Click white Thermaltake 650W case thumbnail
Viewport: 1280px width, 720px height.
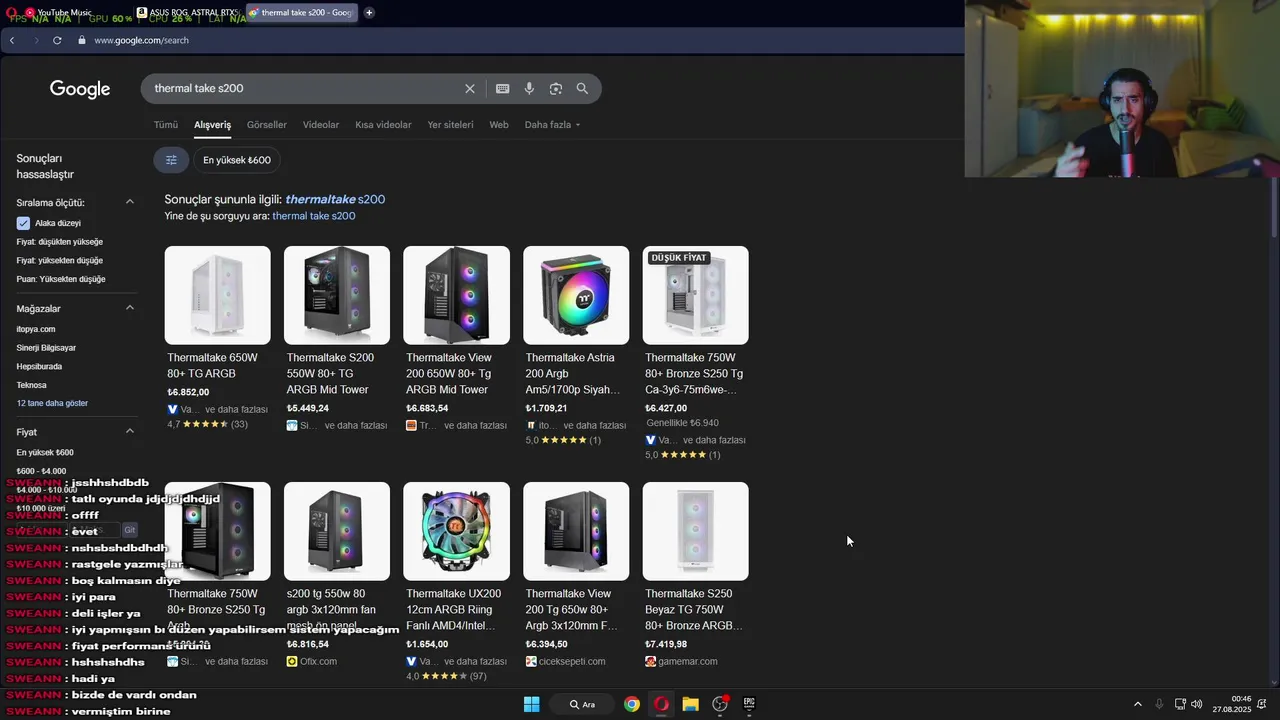pyautogui.click(x=217, y=295)
